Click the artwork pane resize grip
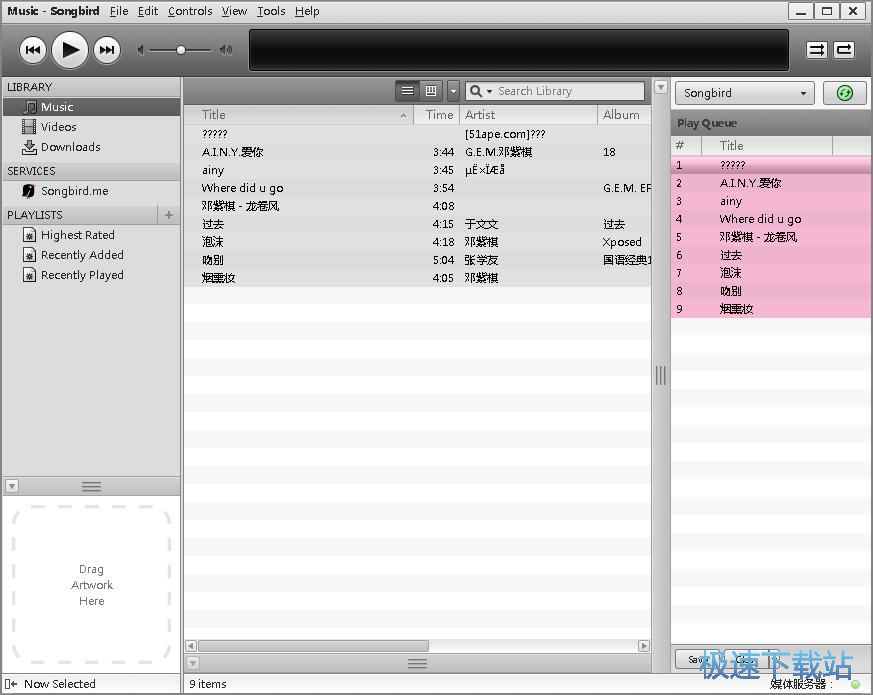 pyautogui.click(x=91, y=487)
